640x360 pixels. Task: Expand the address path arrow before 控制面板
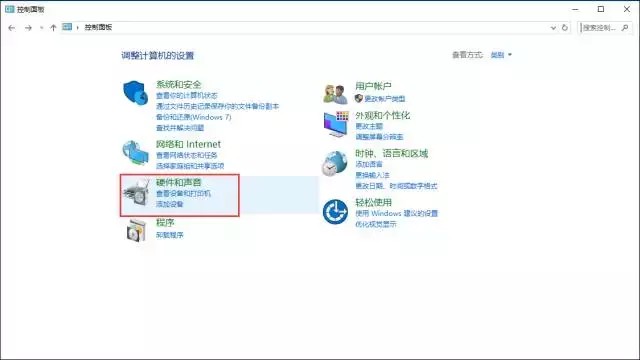tap(78, 27)
